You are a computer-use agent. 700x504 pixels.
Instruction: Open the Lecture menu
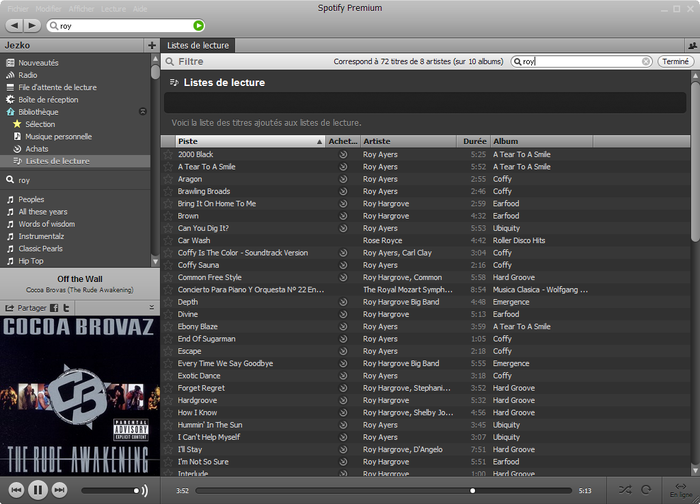coord(113,9)
